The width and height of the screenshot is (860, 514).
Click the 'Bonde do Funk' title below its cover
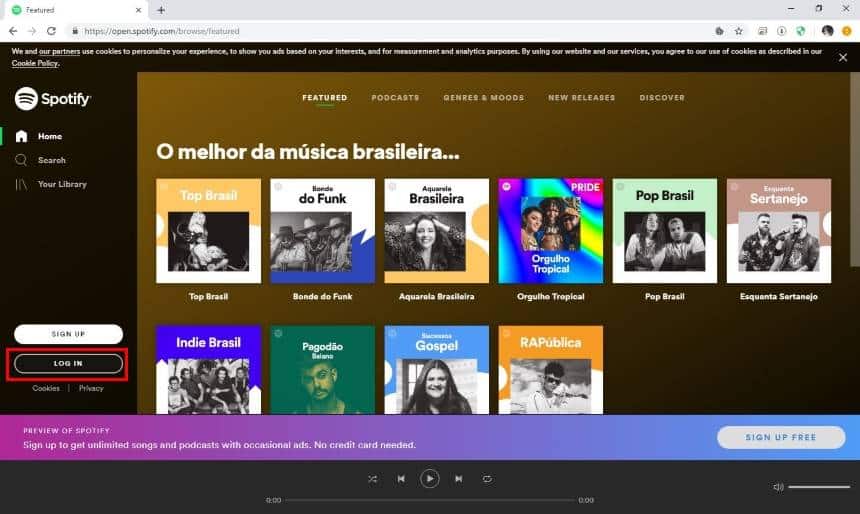pyautogui.click(x=322, y=296)
